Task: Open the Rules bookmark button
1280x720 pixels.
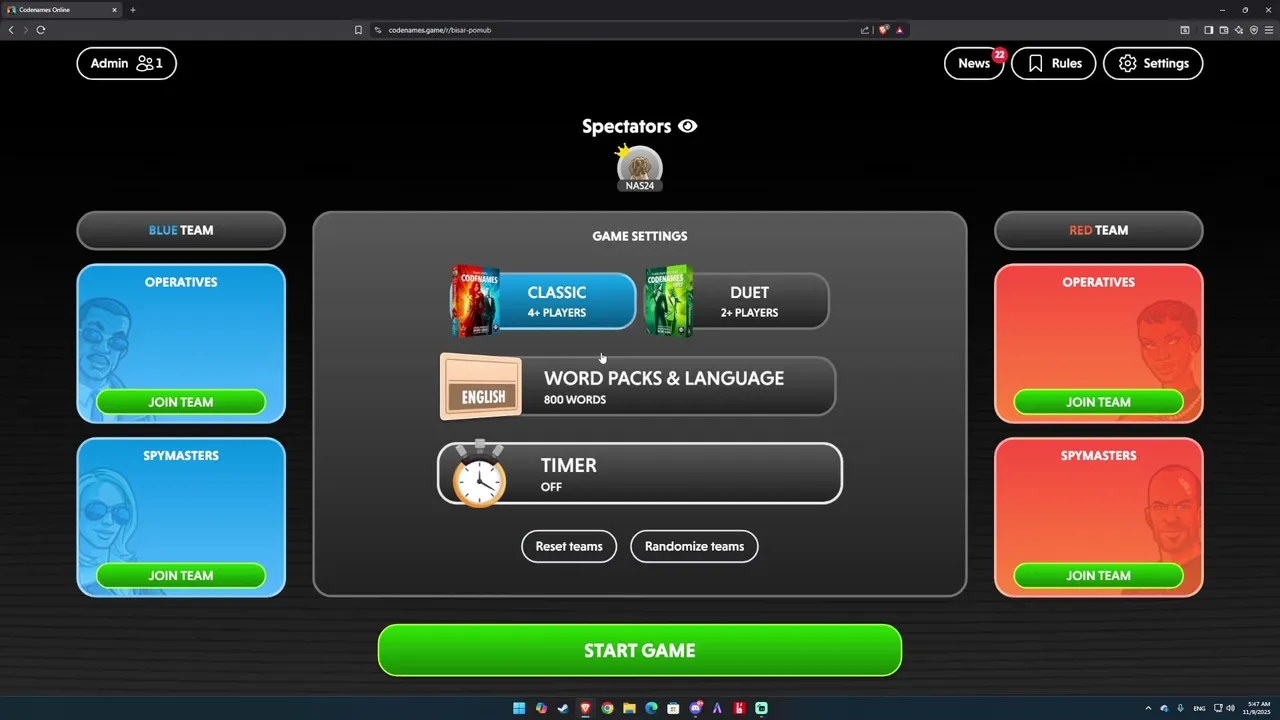Action: (x=1053, y=63)
